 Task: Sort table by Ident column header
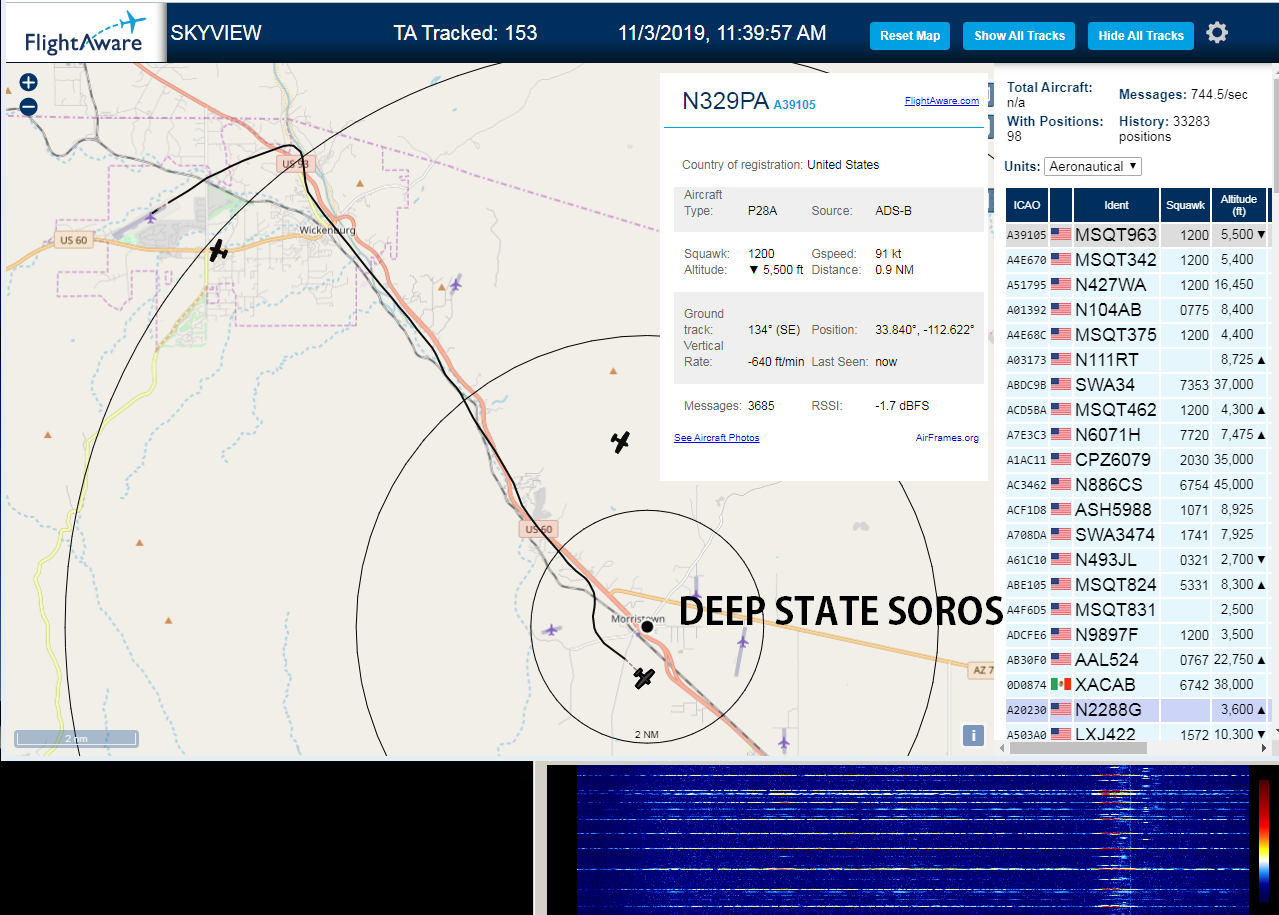[x=1116, y=205]
